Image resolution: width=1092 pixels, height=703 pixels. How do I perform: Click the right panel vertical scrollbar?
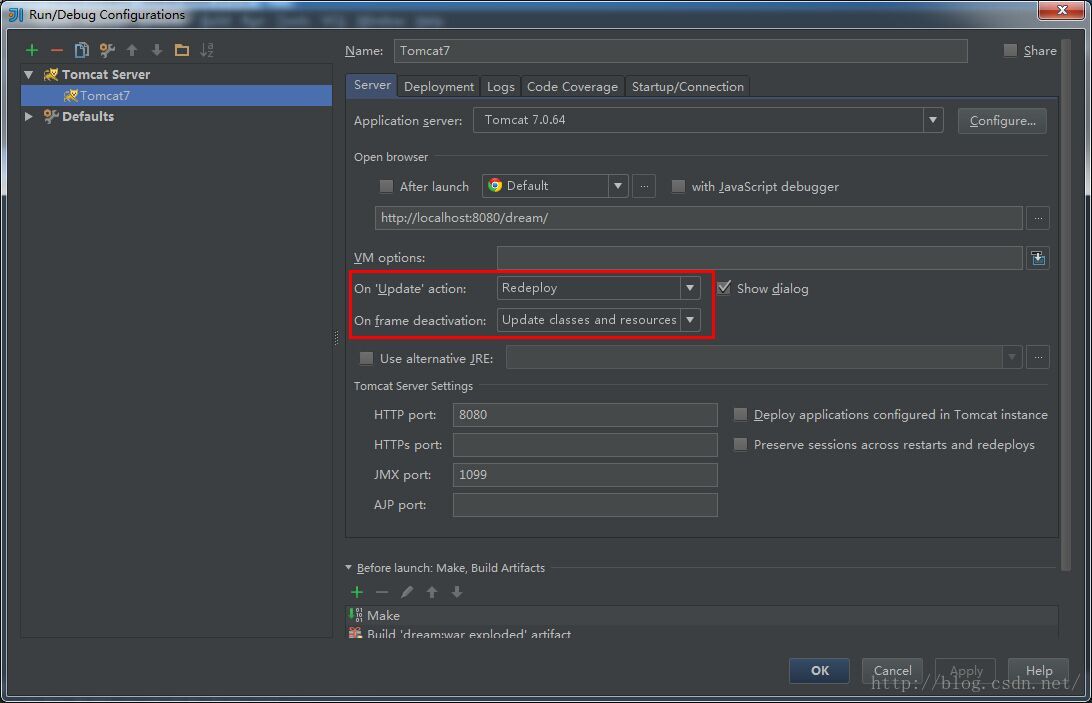1066,304
